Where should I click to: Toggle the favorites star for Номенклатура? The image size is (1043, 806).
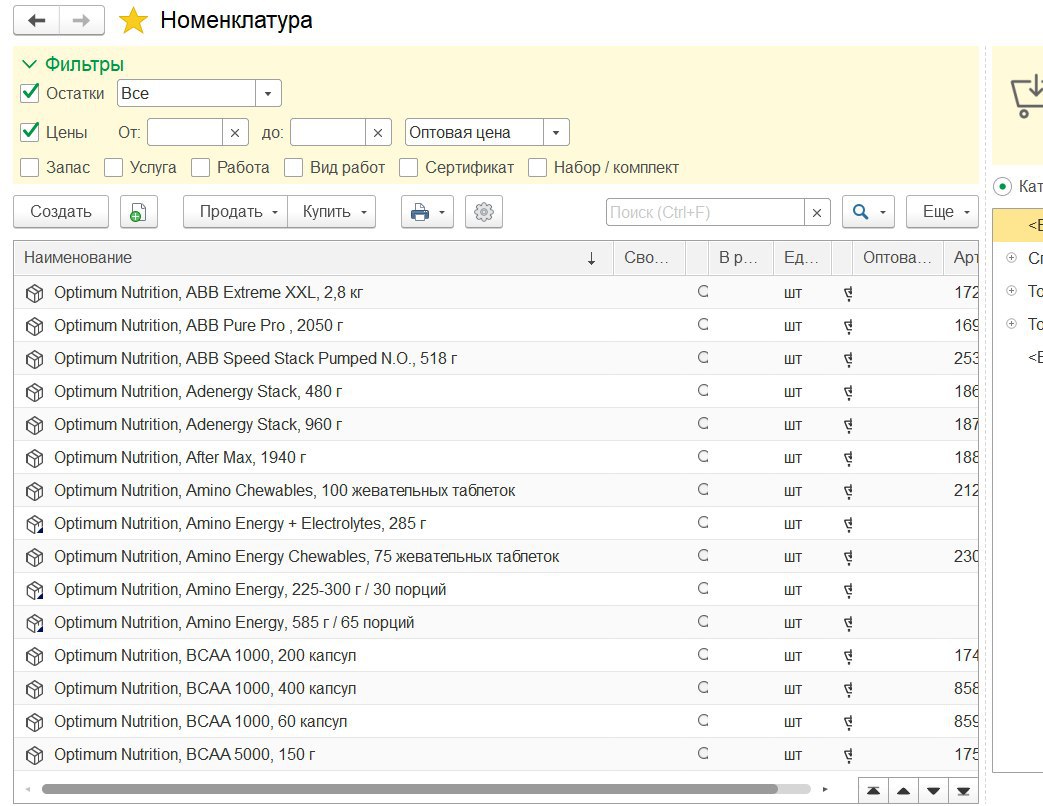(x=133, y=21)
